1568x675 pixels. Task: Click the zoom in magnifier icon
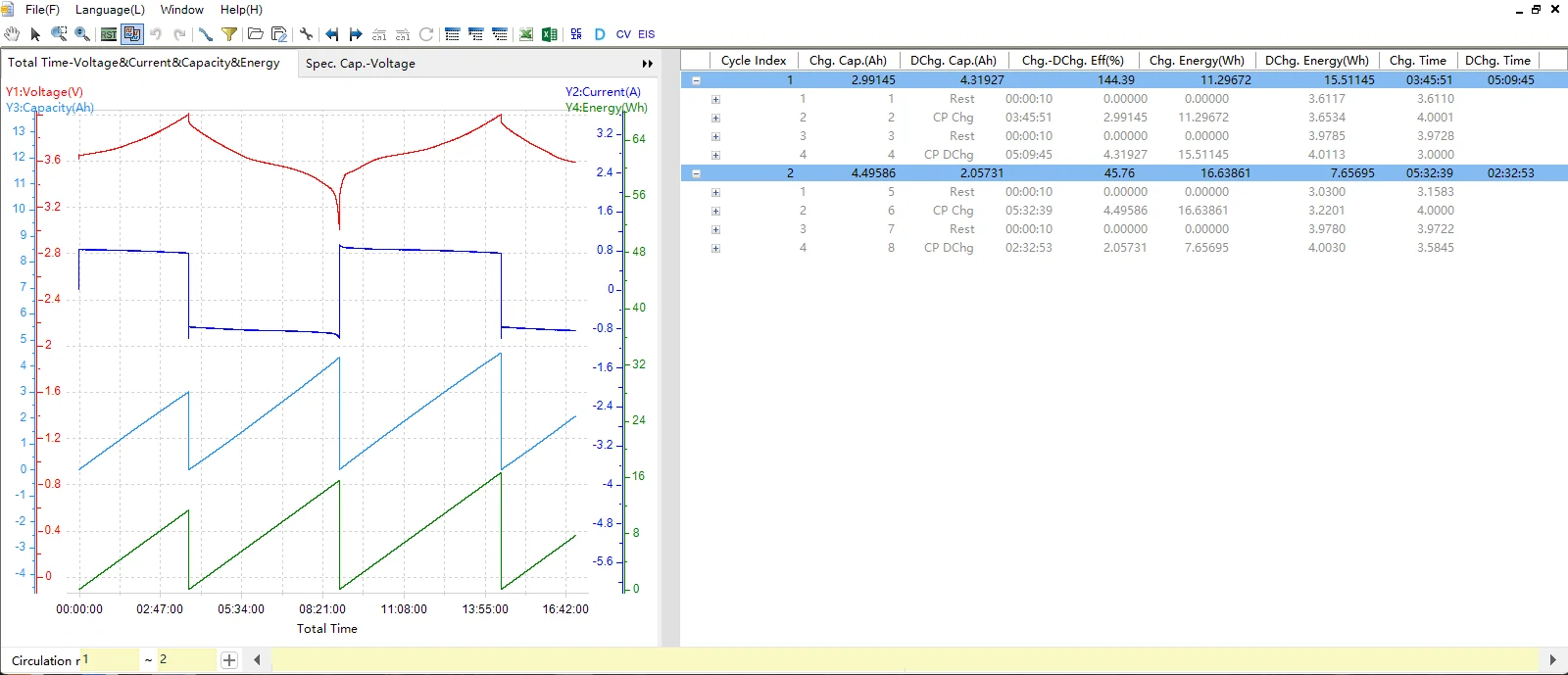pos(82,34)
